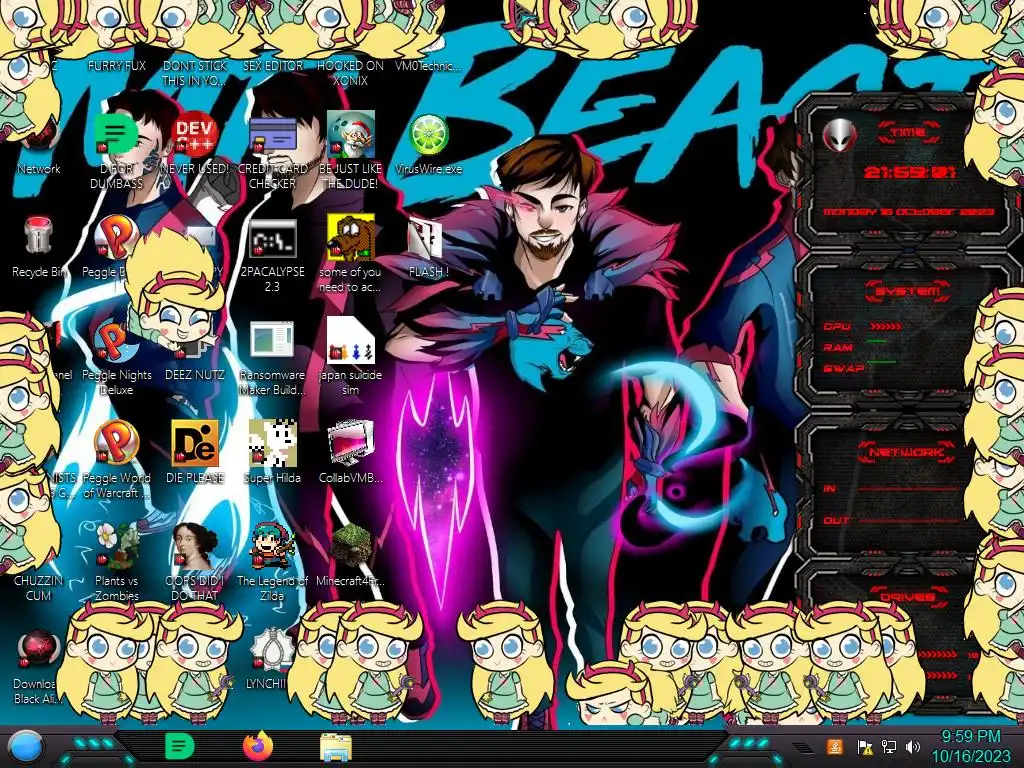Viewport: 1024px width, 768px height.
Task: Click the DRIVES header on the widget
Action: (907, 597)
